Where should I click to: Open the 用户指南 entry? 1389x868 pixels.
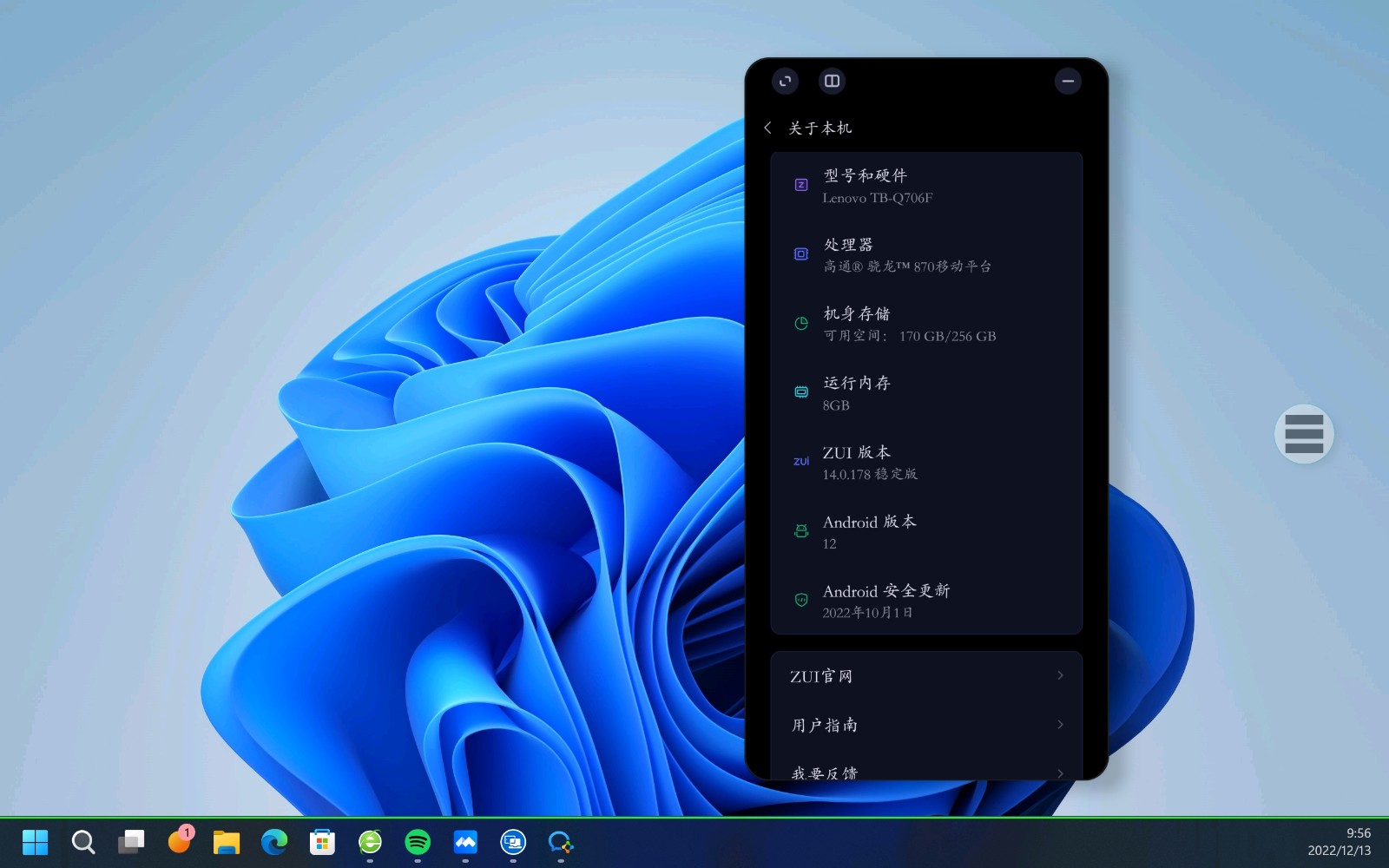(926, 725)
